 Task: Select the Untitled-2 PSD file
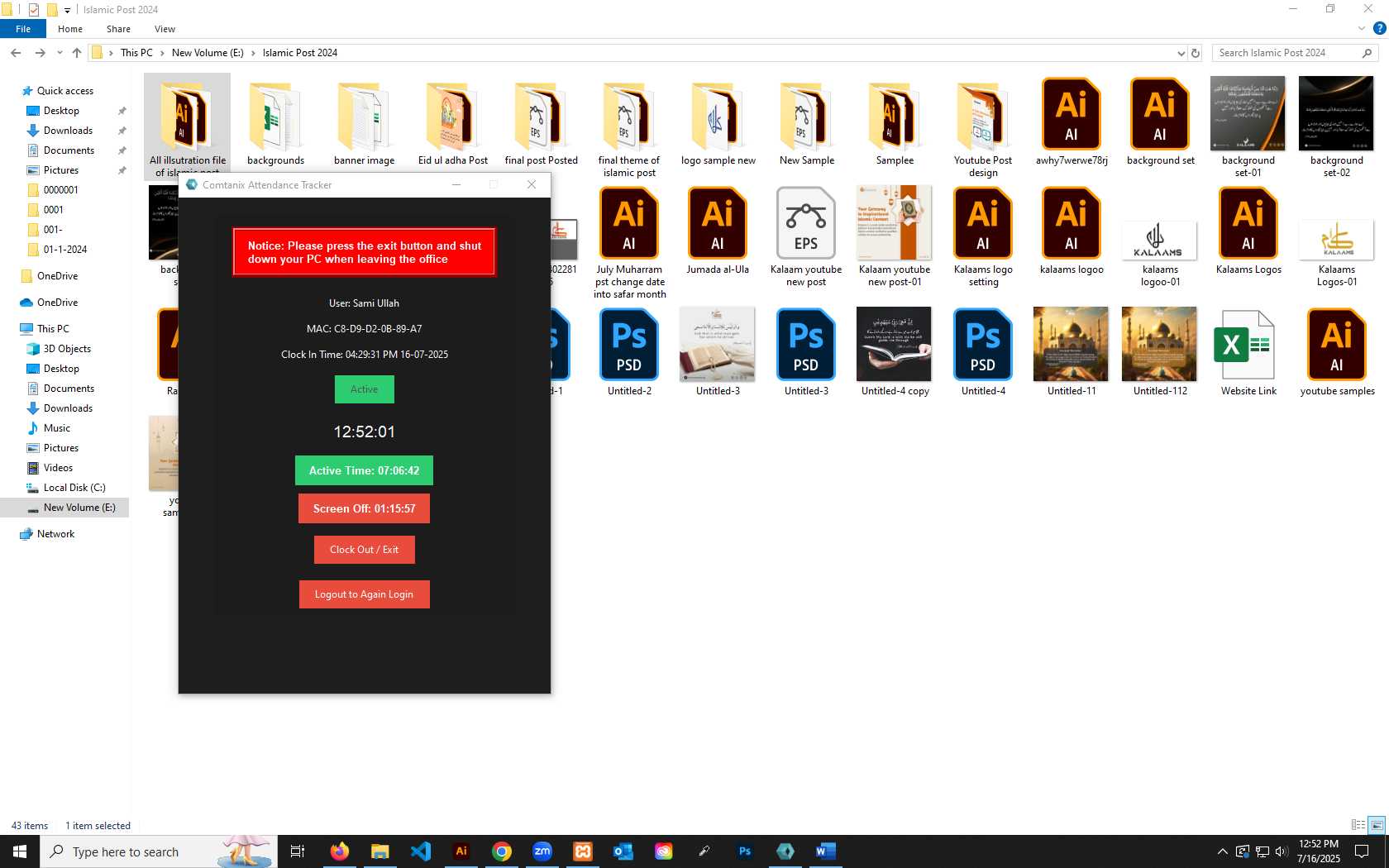pyautogui.click(x=629, y=353)
